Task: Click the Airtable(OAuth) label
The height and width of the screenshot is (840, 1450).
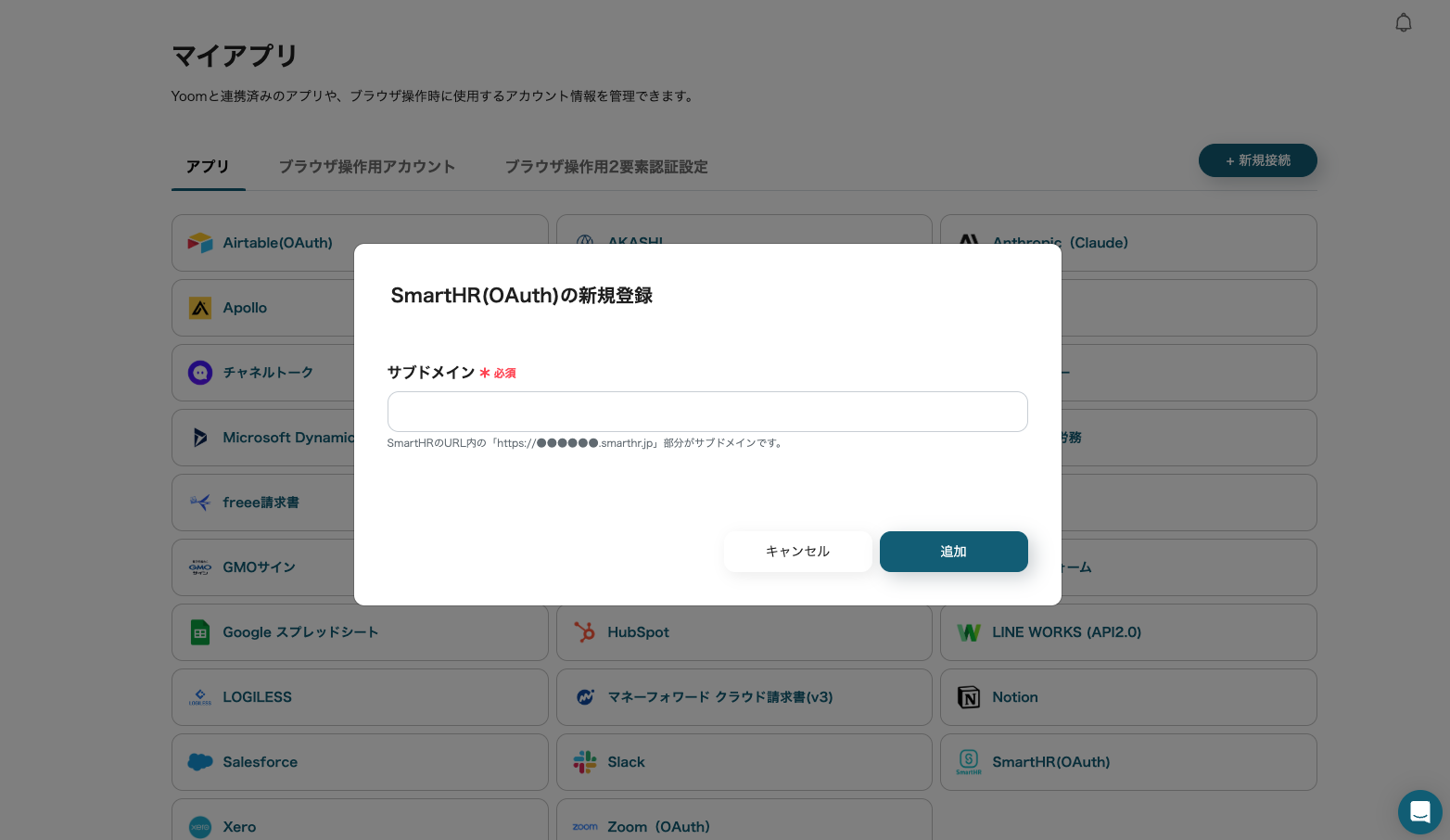Action: click(x=278, y=243)
